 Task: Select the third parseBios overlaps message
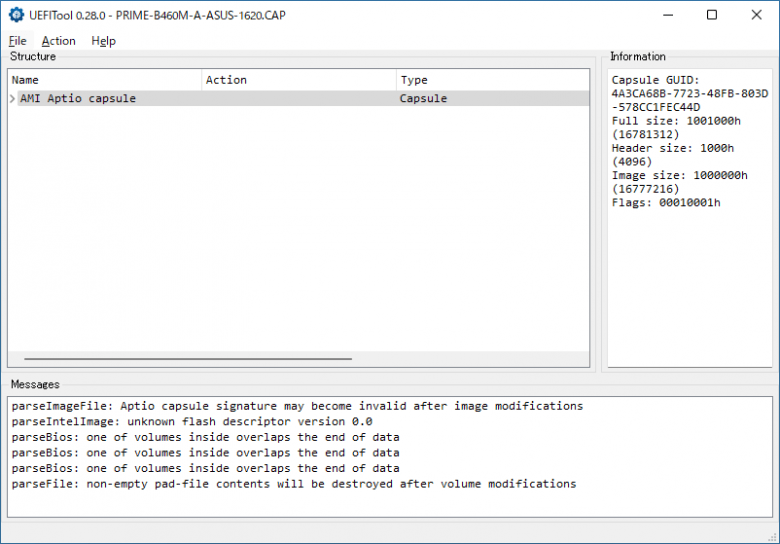point(205,468)
